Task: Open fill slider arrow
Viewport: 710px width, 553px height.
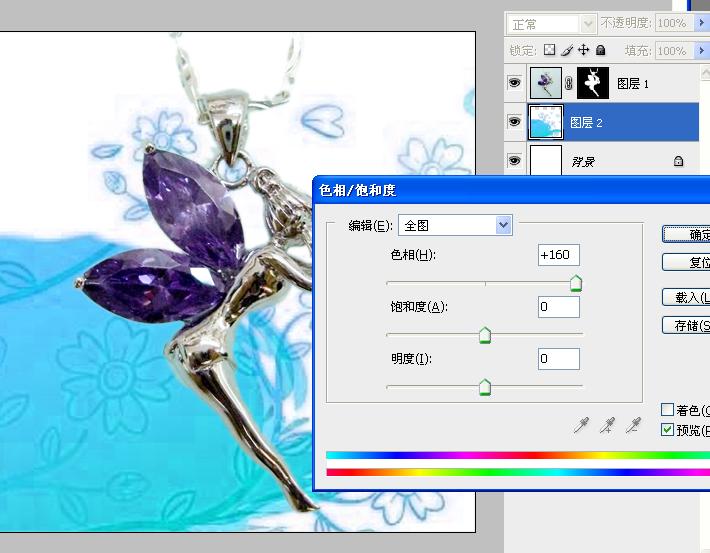Action: 701,50
